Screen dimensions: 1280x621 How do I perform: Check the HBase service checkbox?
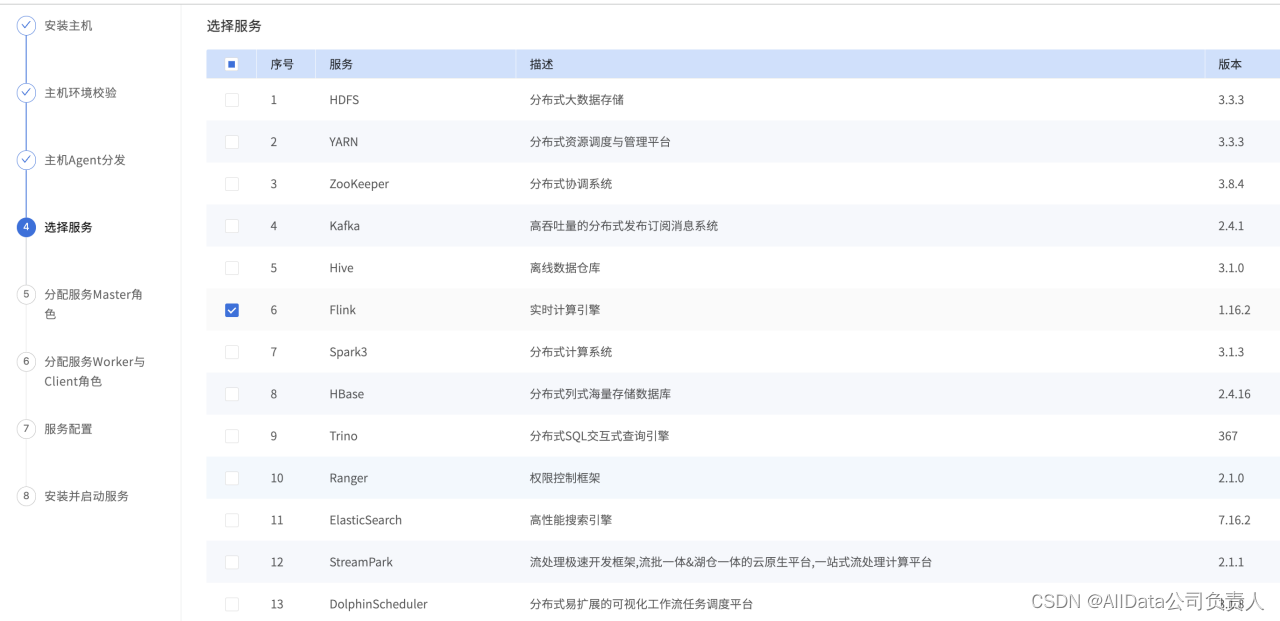click(232, 394)
